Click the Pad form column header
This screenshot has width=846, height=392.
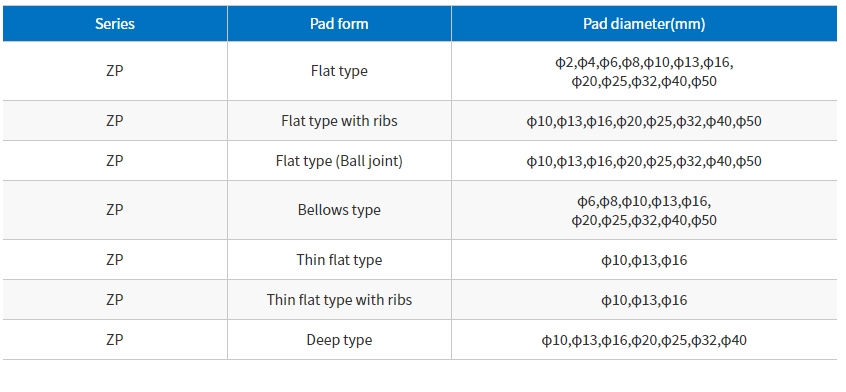[x=339, y=24]
